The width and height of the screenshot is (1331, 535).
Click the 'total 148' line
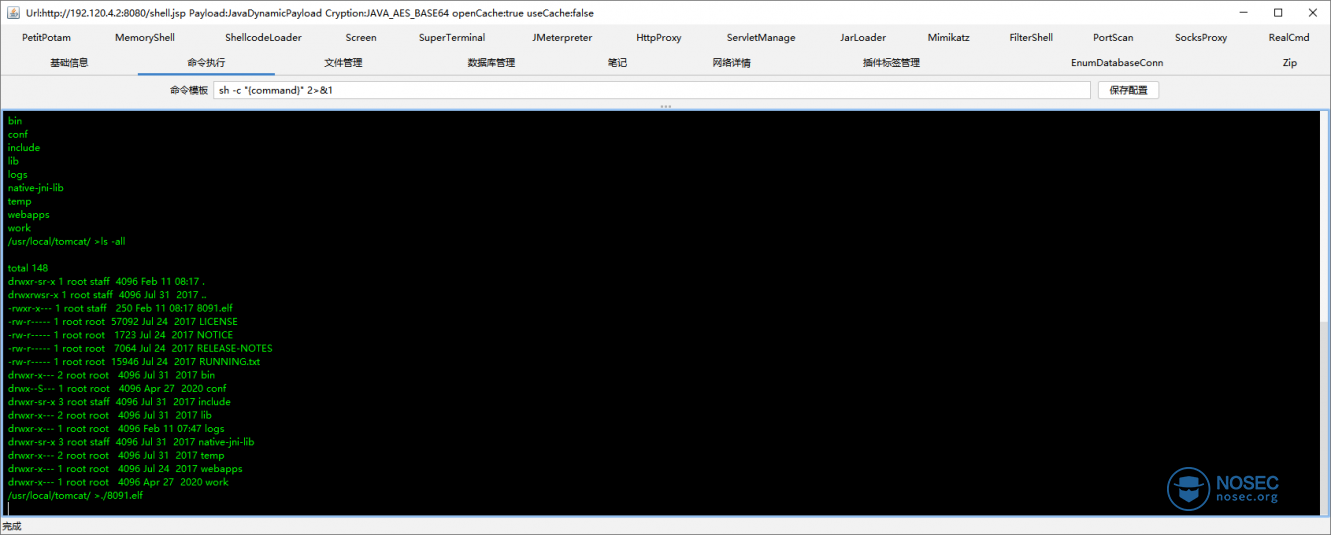[x=28, y=268]
